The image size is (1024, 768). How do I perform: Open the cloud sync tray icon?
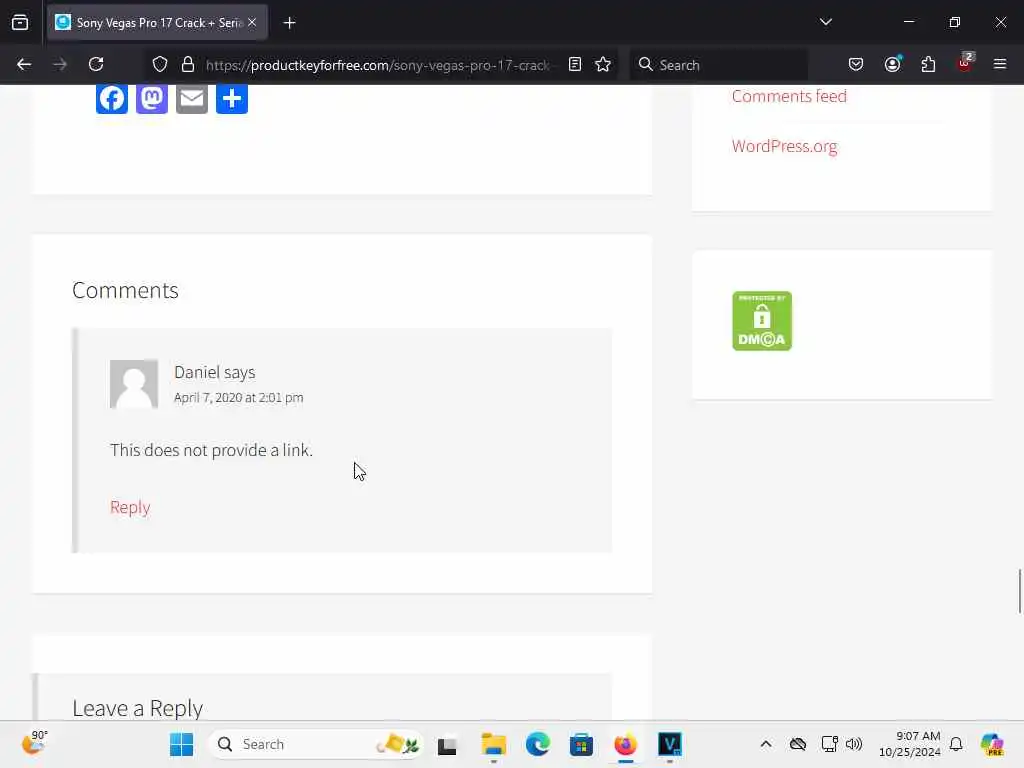tap(797, 744)
